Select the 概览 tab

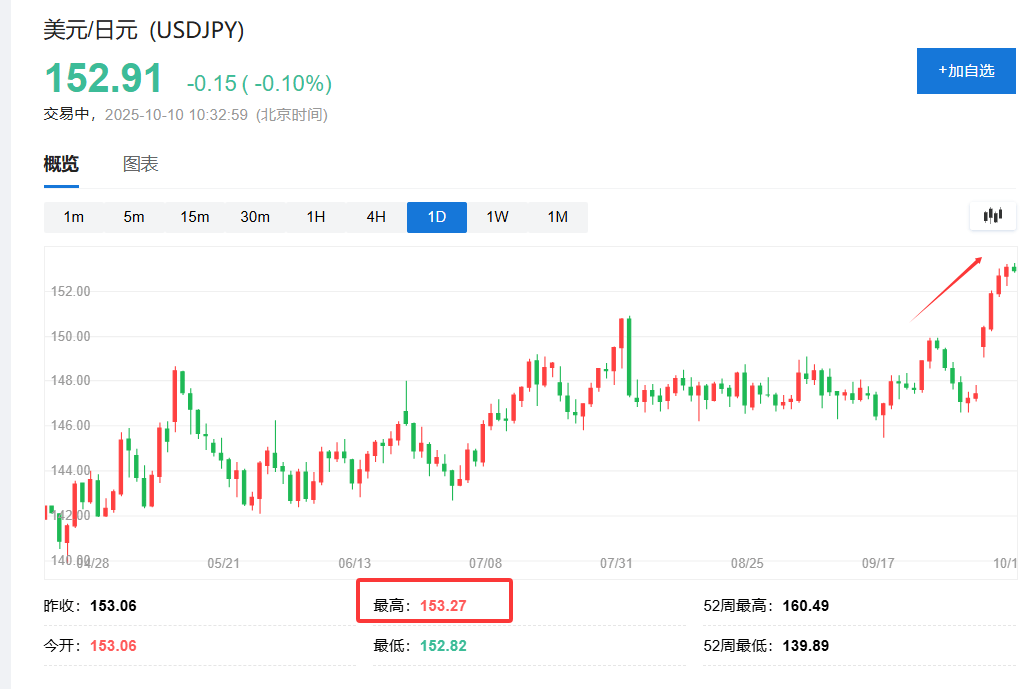(x=61, y=165)
